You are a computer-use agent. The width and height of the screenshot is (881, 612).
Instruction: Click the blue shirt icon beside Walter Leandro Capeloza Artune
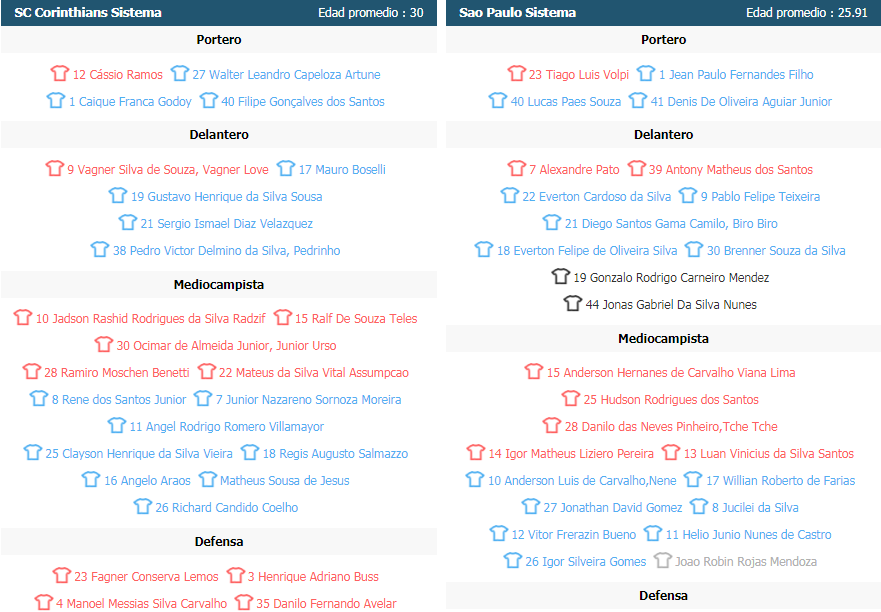tap(180, 73)
